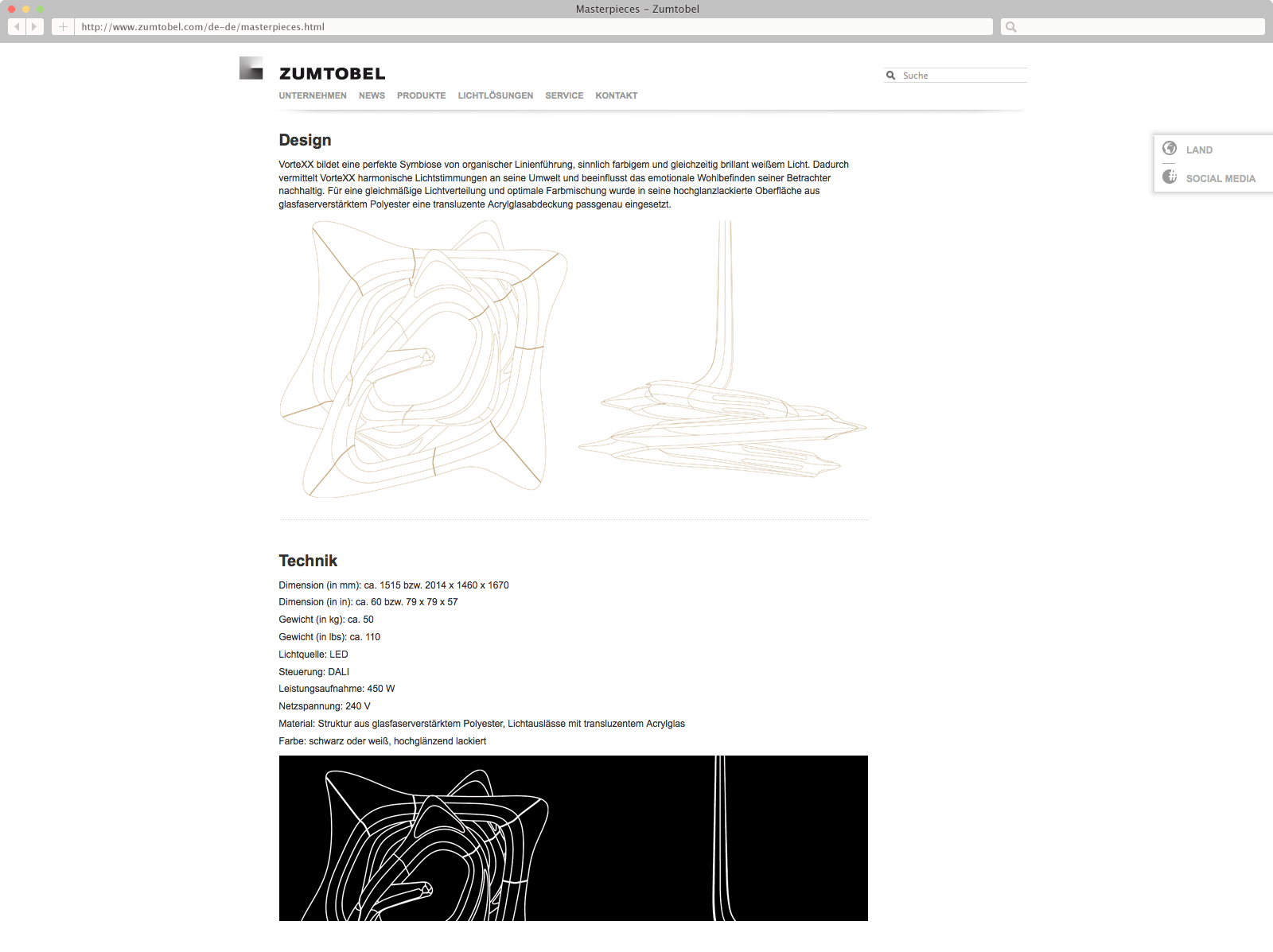Click the ZUMTOBEL wordmark
1273x952 pixels.
click(x=332, y=74)
